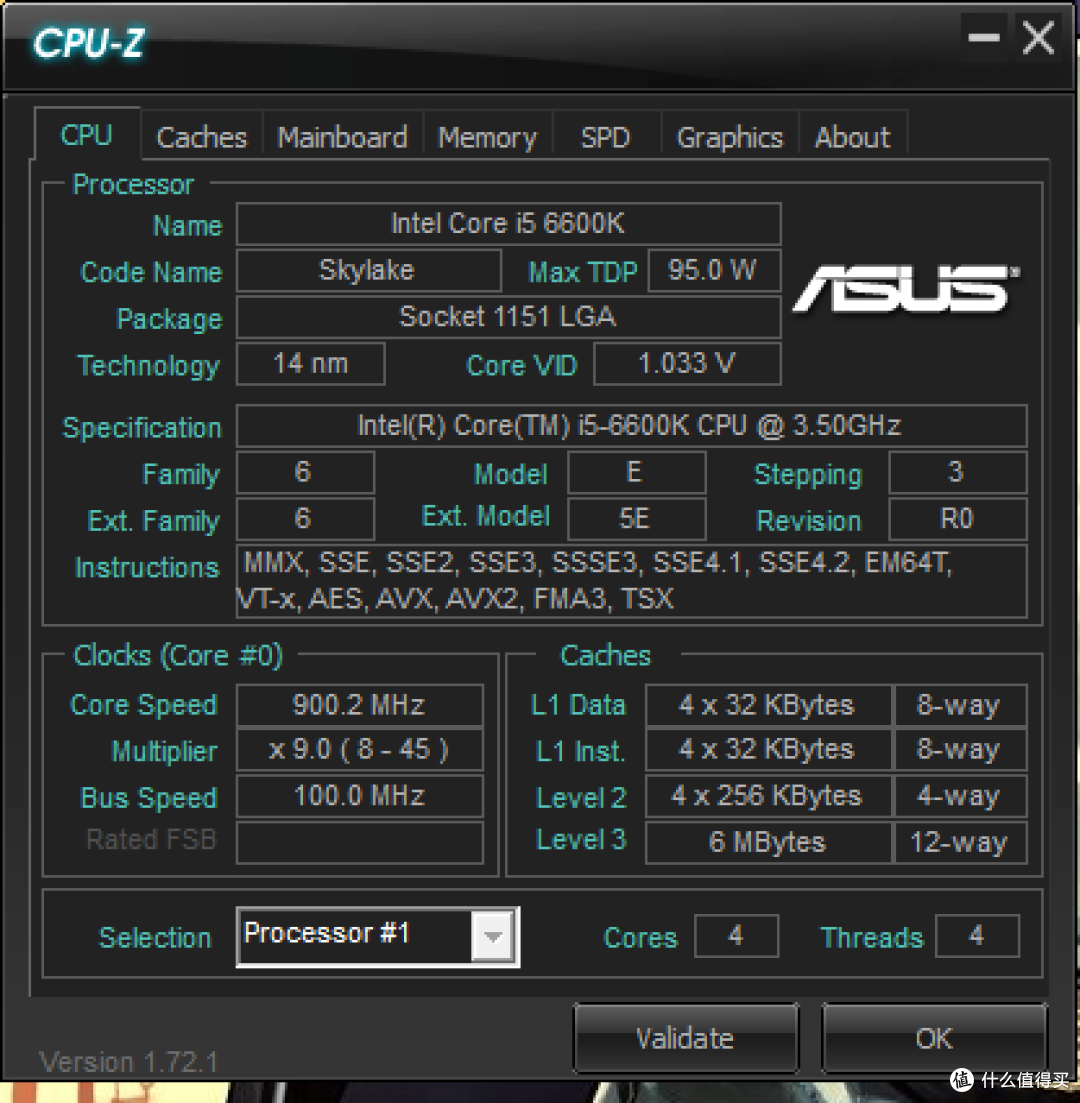Click the L1 Data size 4 x 32 KBytes
Viewport: 1080px width, 1103px height.
[768, 705]
